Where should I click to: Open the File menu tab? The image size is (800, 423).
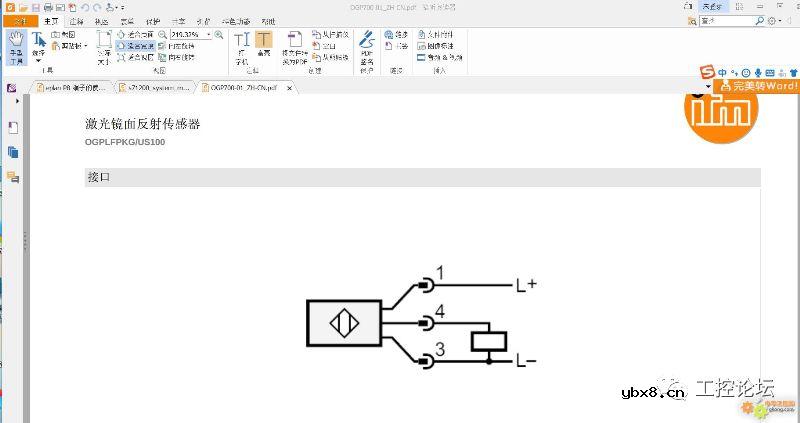pyautogui.click(x=20, y=21)
